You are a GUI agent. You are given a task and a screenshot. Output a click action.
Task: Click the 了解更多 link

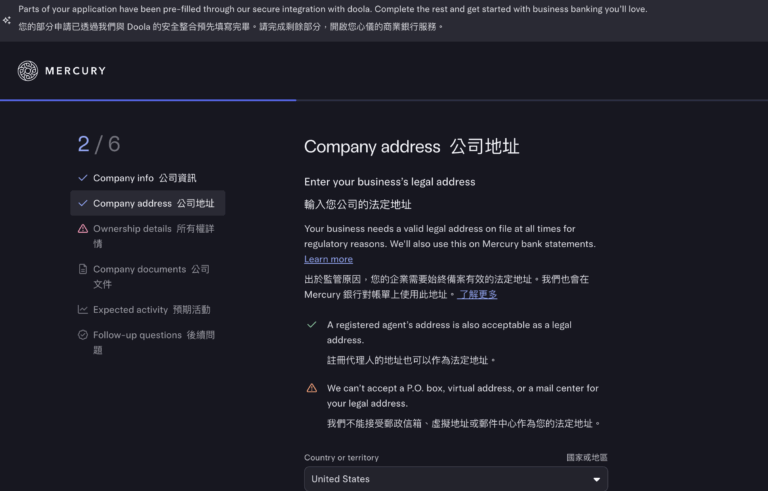[x=477, y=295]
